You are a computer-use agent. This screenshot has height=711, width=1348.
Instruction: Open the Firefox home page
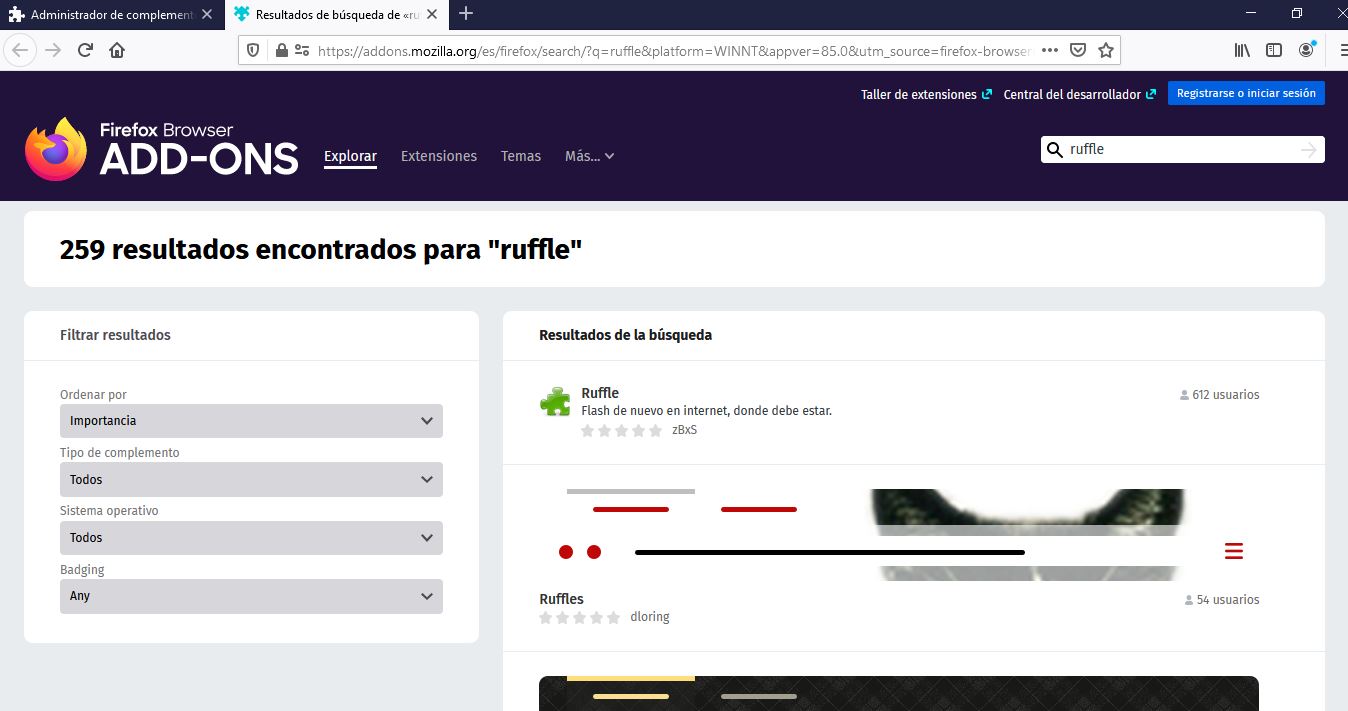(117, 50)
